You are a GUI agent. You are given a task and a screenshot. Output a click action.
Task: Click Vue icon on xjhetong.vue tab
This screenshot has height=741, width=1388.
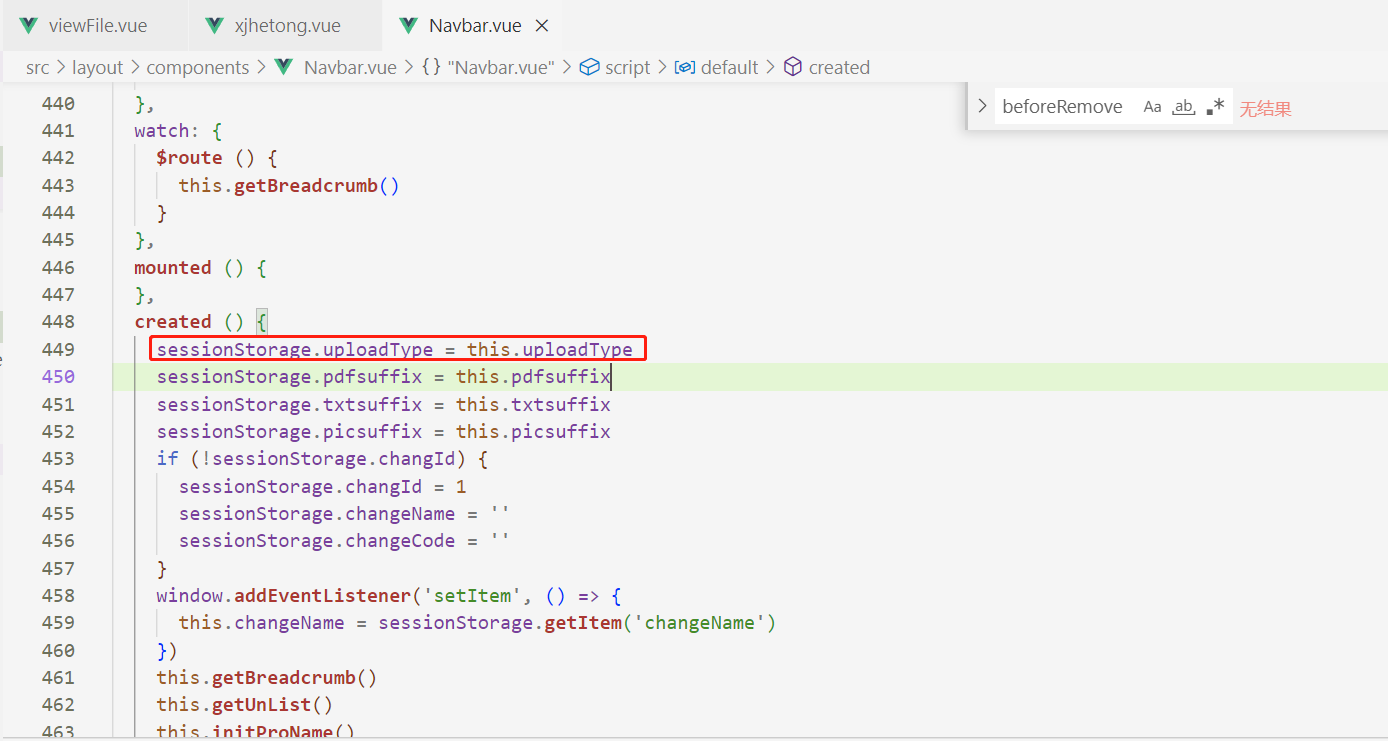[215, 26]
